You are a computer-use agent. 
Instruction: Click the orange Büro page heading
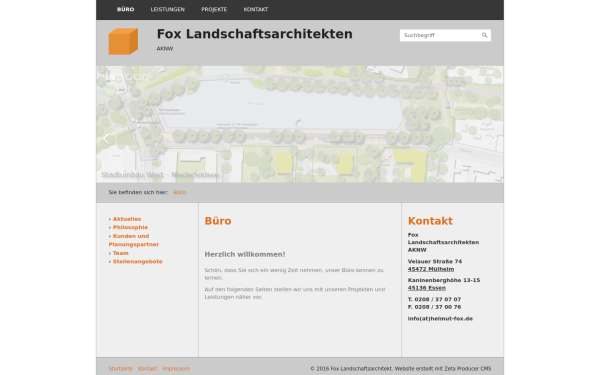(x=218, y=221)
